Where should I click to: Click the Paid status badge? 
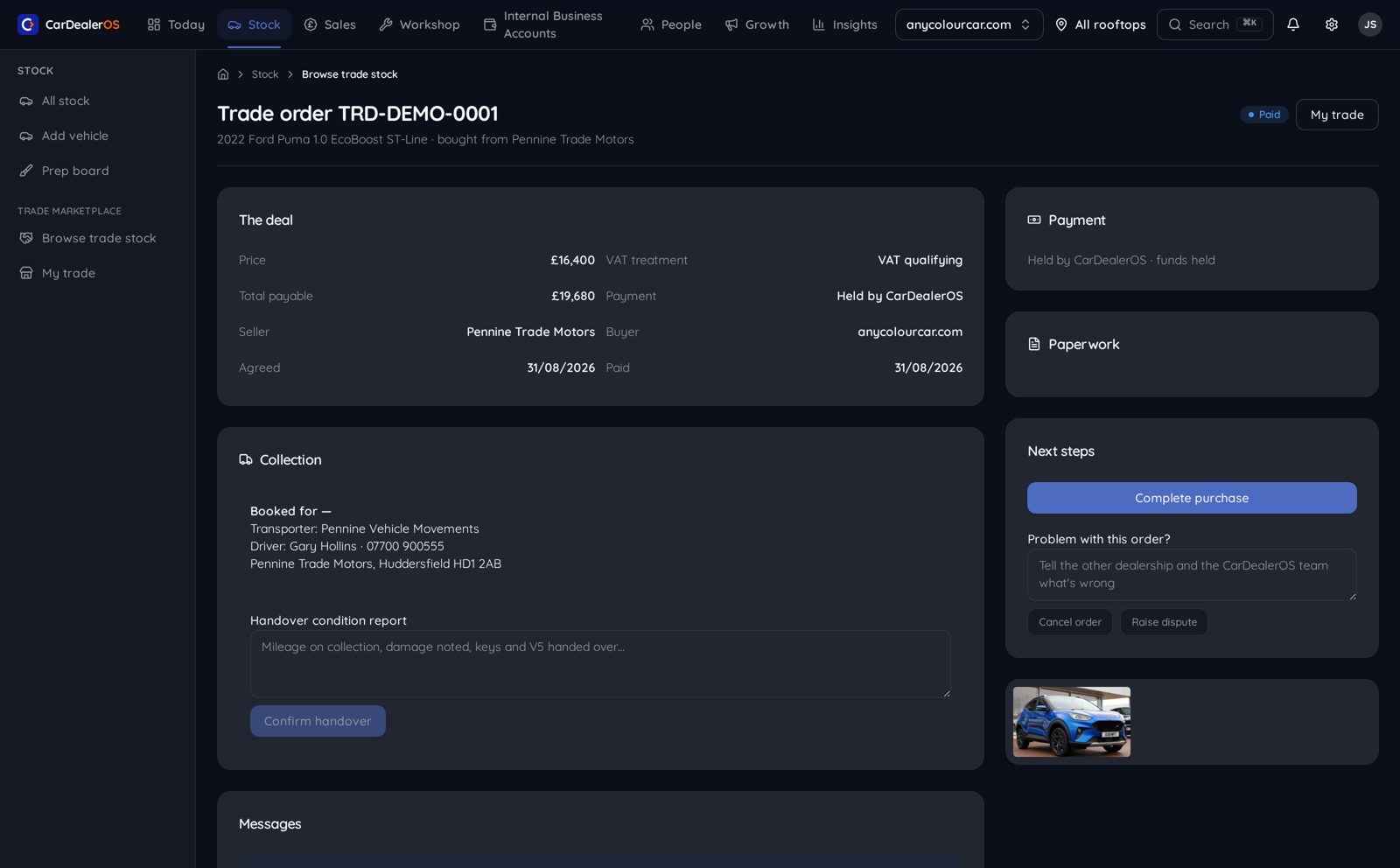[1263, 115]
